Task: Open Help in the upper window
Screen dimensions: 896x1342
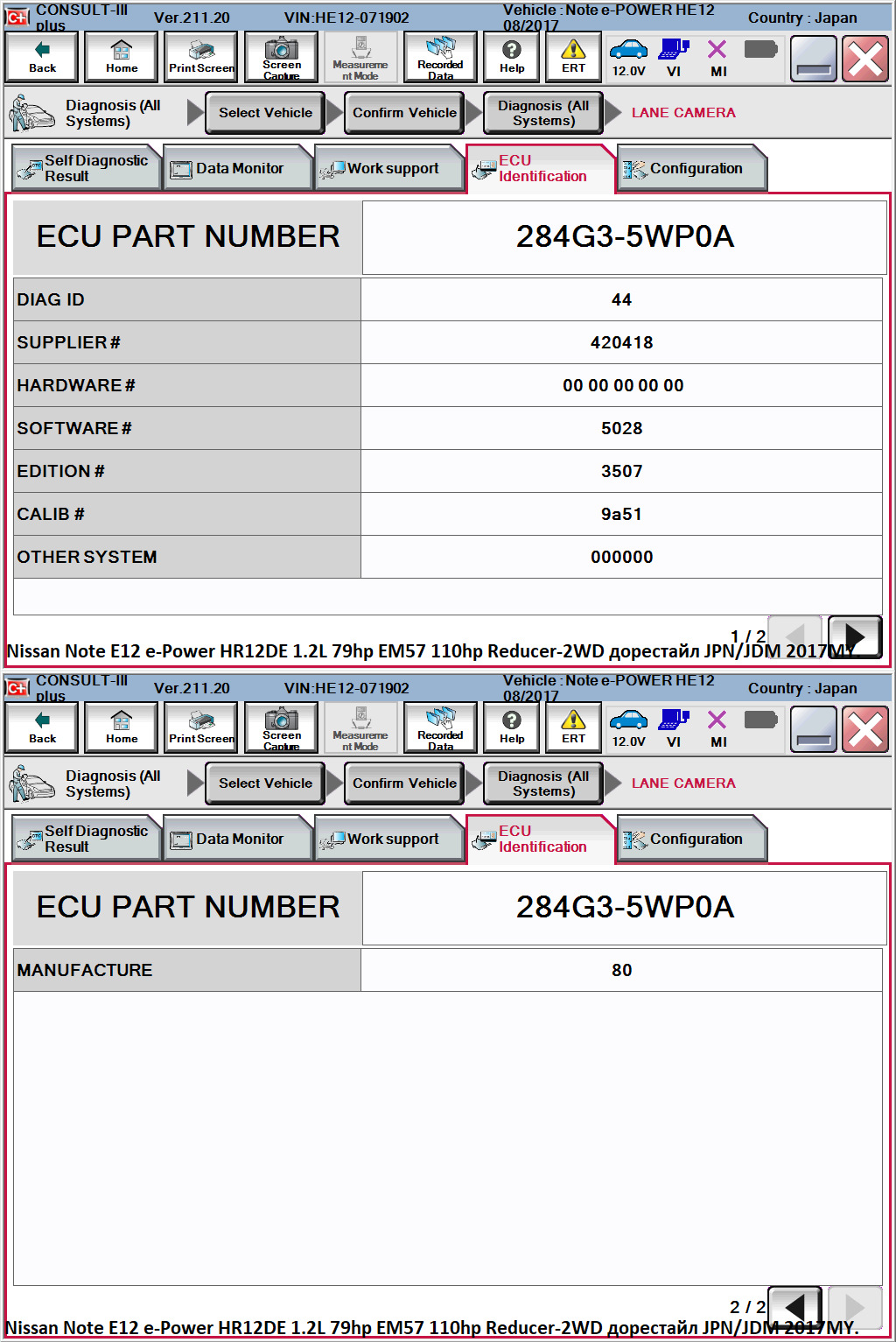Action: coord(512,57)
